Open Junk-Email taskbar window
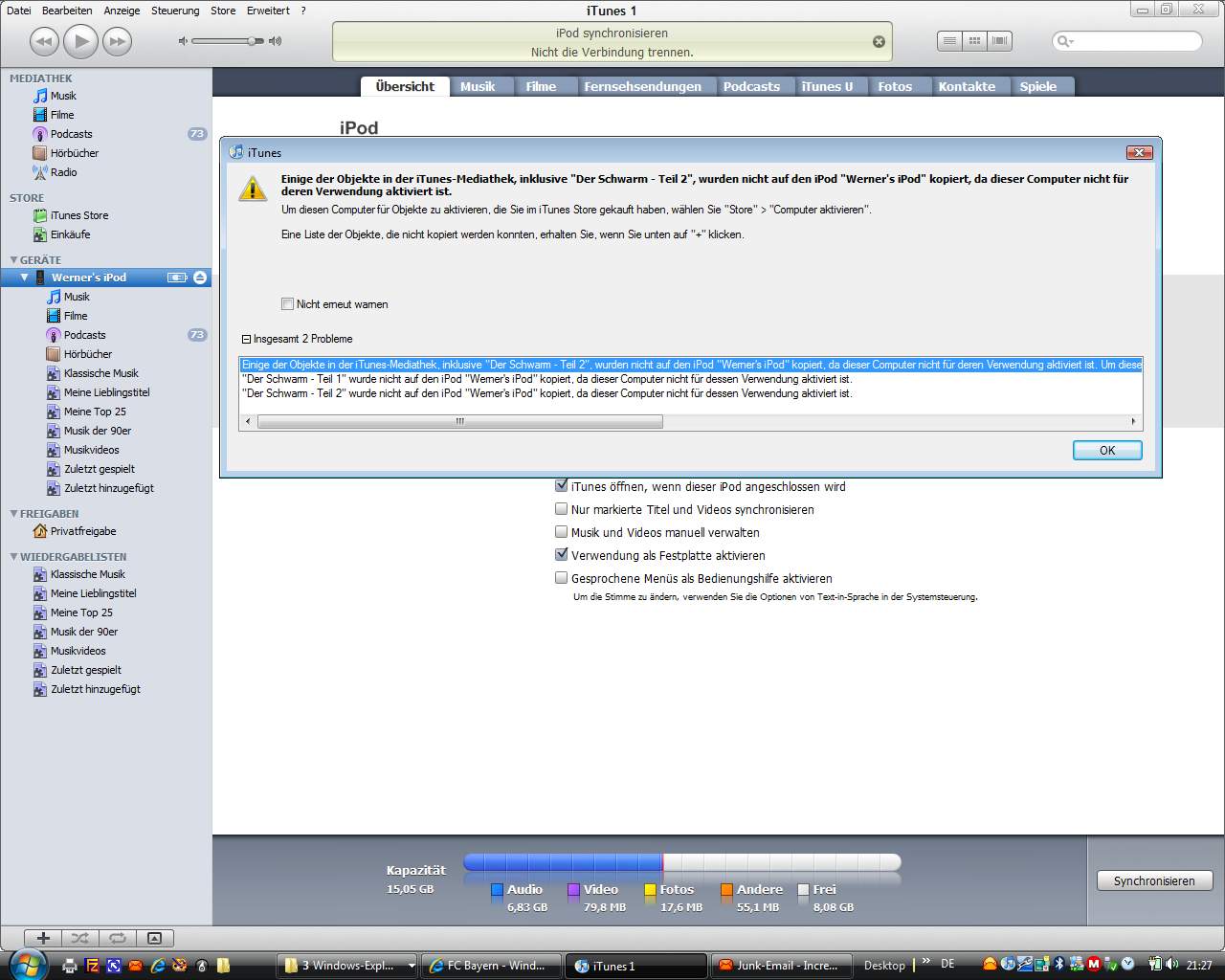Image resolution: width=1225 pixels, height=980 pixels. coord(780,966)
